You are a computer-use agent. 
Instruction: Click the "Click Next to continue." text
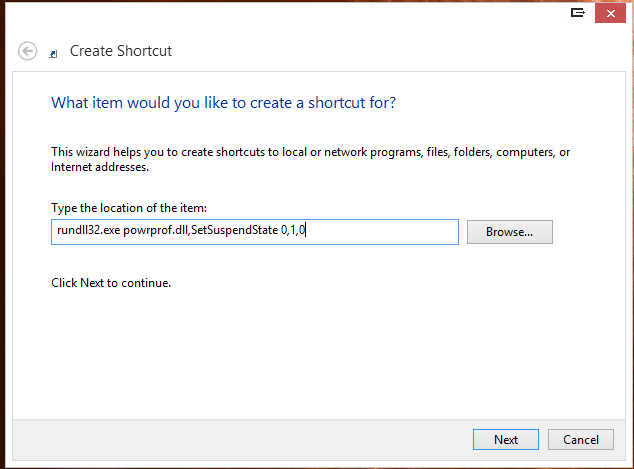(111, 283)
